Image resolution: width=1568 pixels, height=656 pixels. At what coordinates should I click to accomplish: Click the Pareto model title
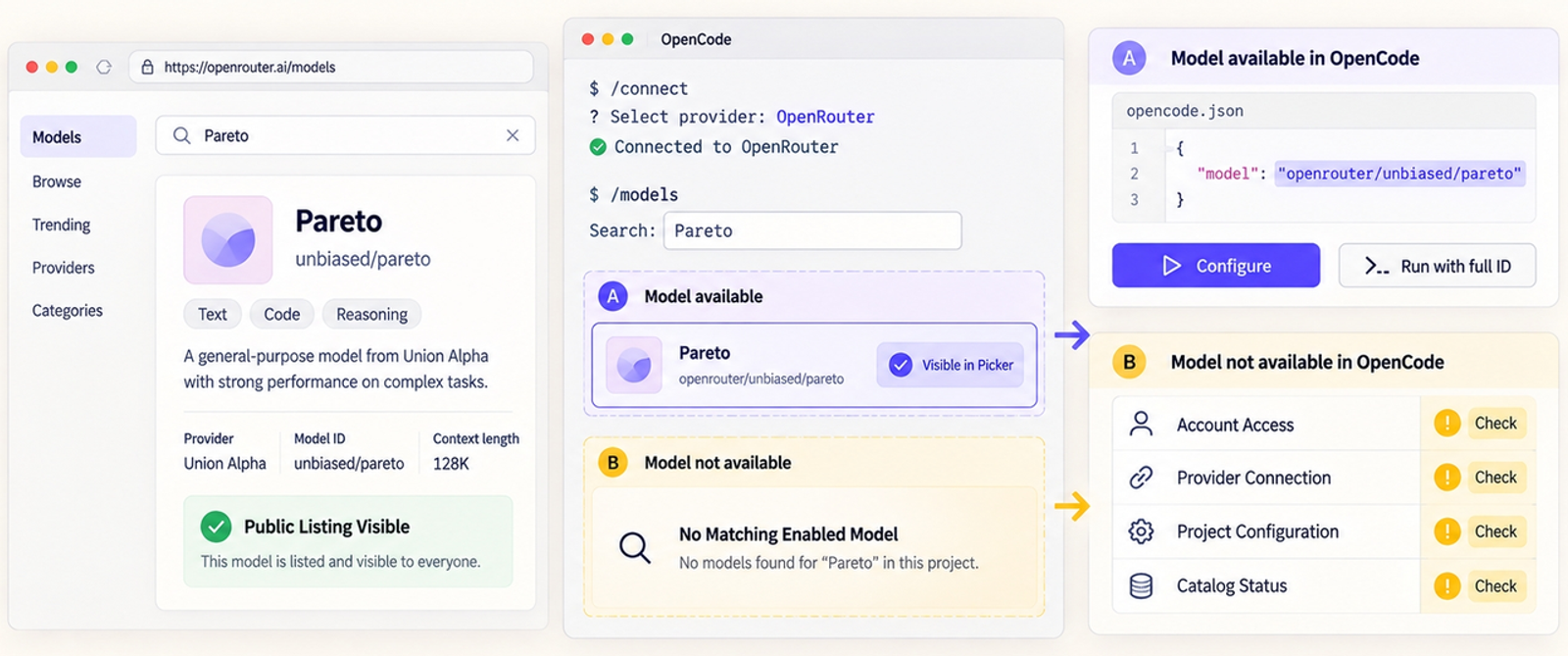(x=339, y=222)
